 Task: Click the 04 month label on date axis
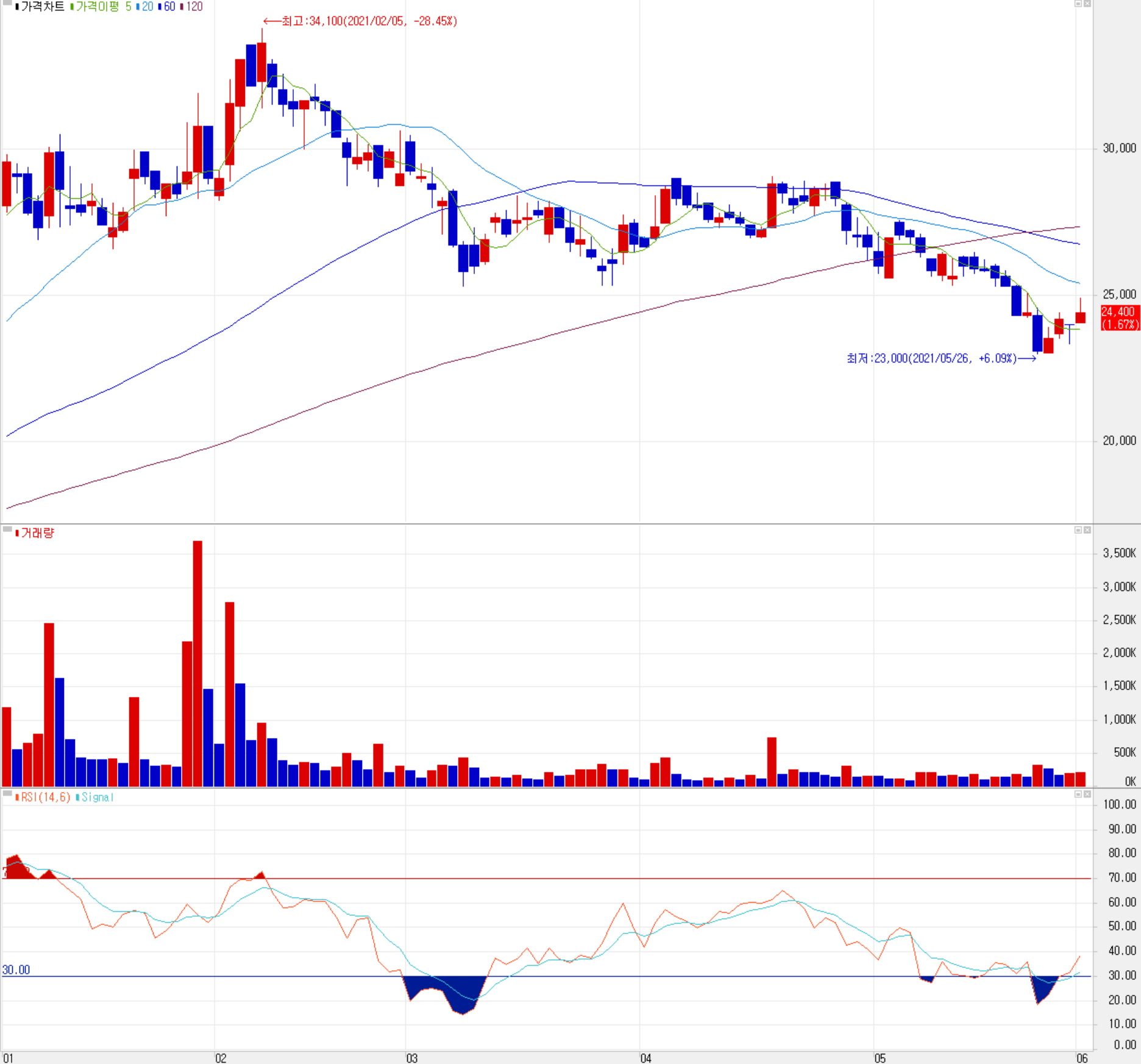(646, 1058)
